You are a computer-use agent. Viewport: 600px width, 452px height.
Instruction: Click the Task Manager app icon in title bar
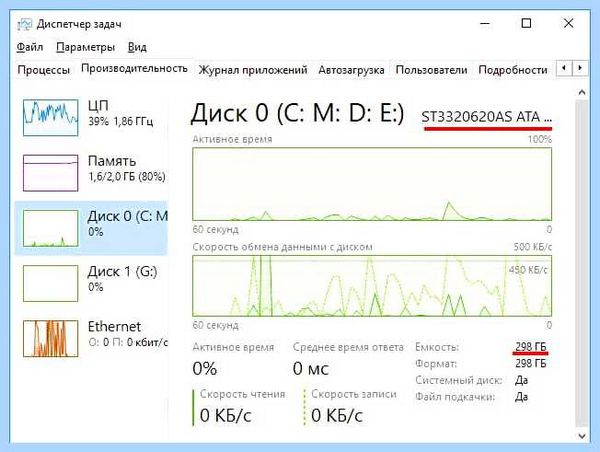(x=24, y=24)
